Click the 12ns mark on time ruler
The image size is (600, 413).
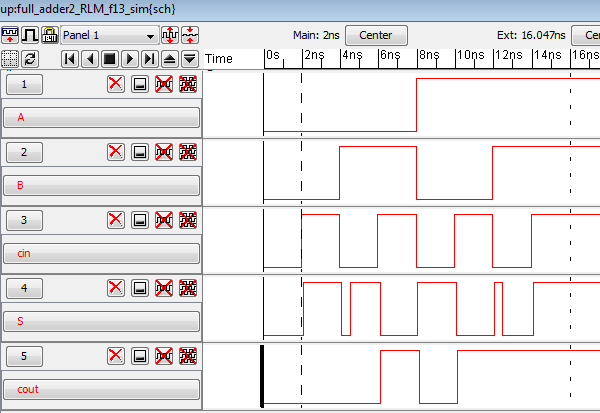[509, 55]
